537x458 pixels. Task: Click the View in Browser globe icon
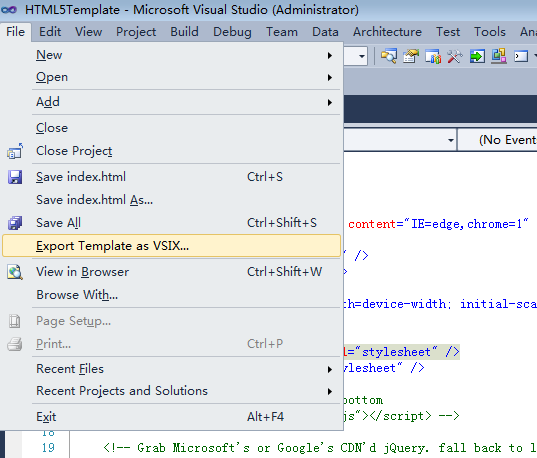pos(15,272)
